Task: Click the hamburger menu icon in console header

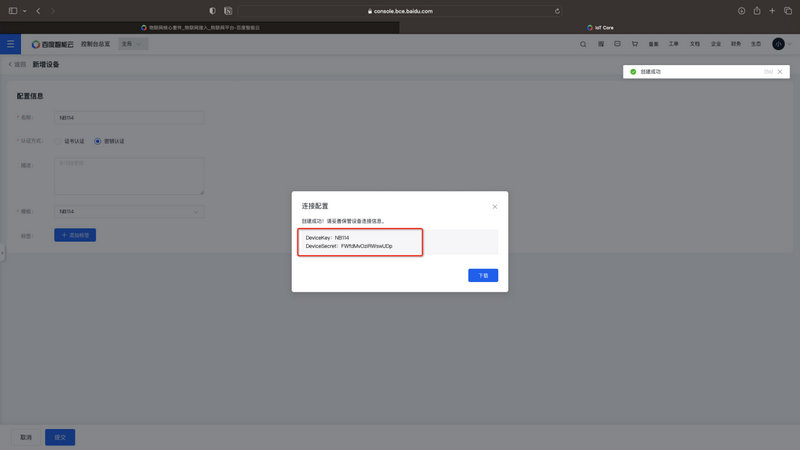Action: click(x=10, y=44)
